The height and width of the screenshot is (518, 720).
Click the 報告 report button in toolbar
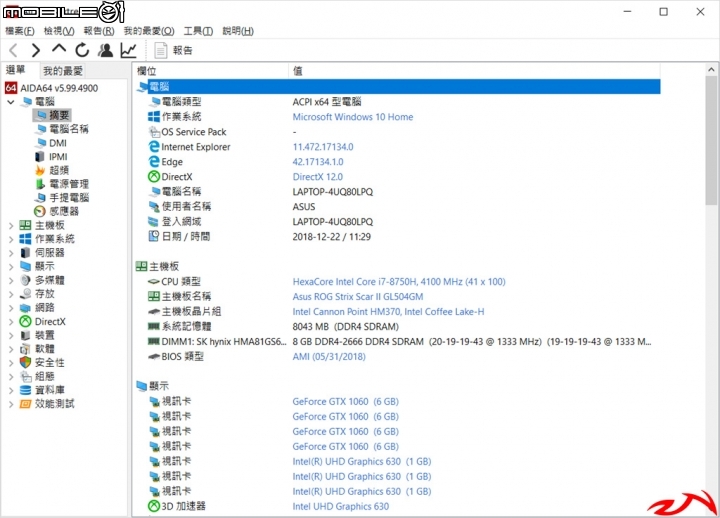[x=173, y=50]
